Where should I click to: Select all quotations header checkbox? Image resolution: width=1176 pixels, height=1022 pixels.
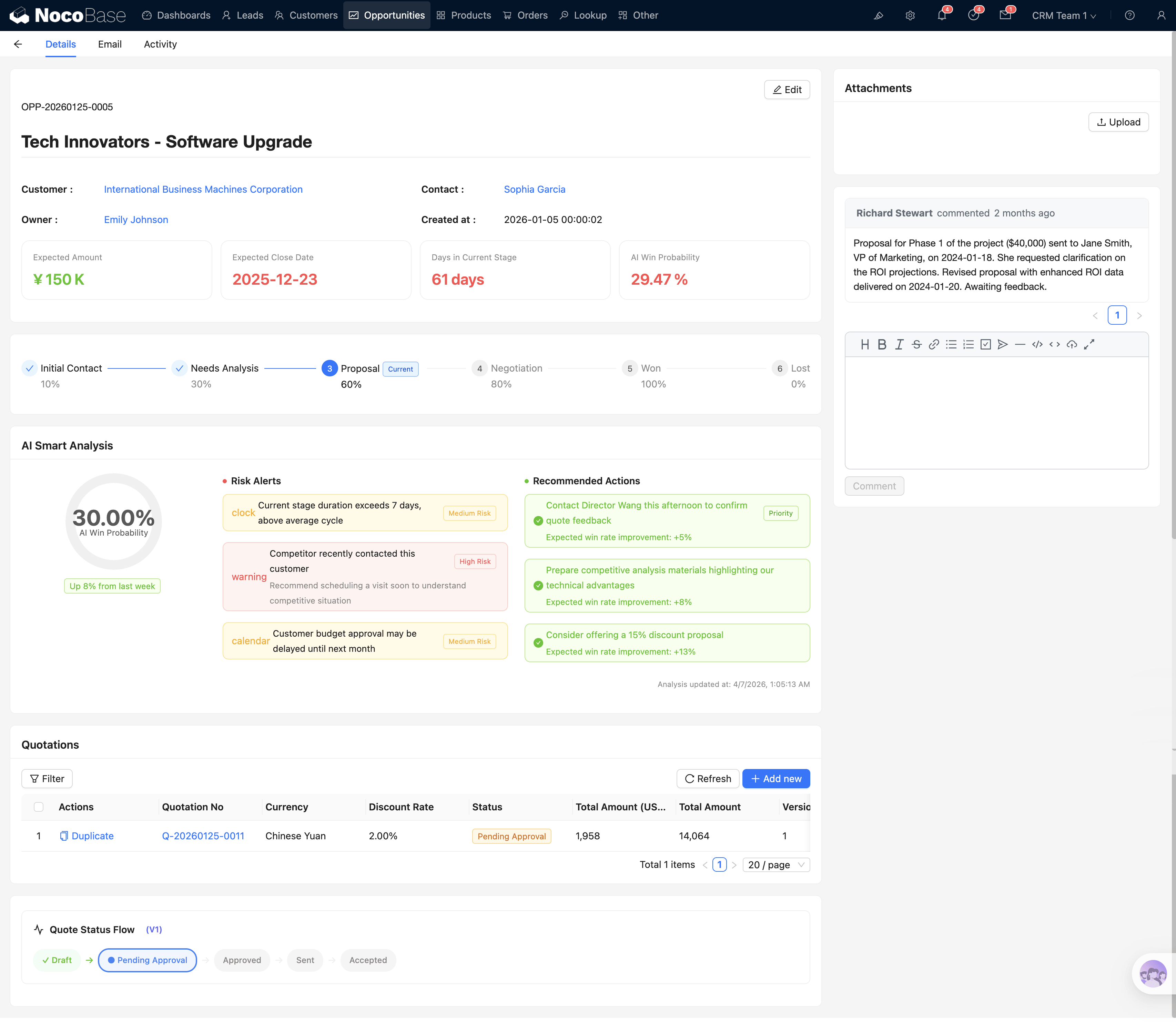click(x=39, y=807)
